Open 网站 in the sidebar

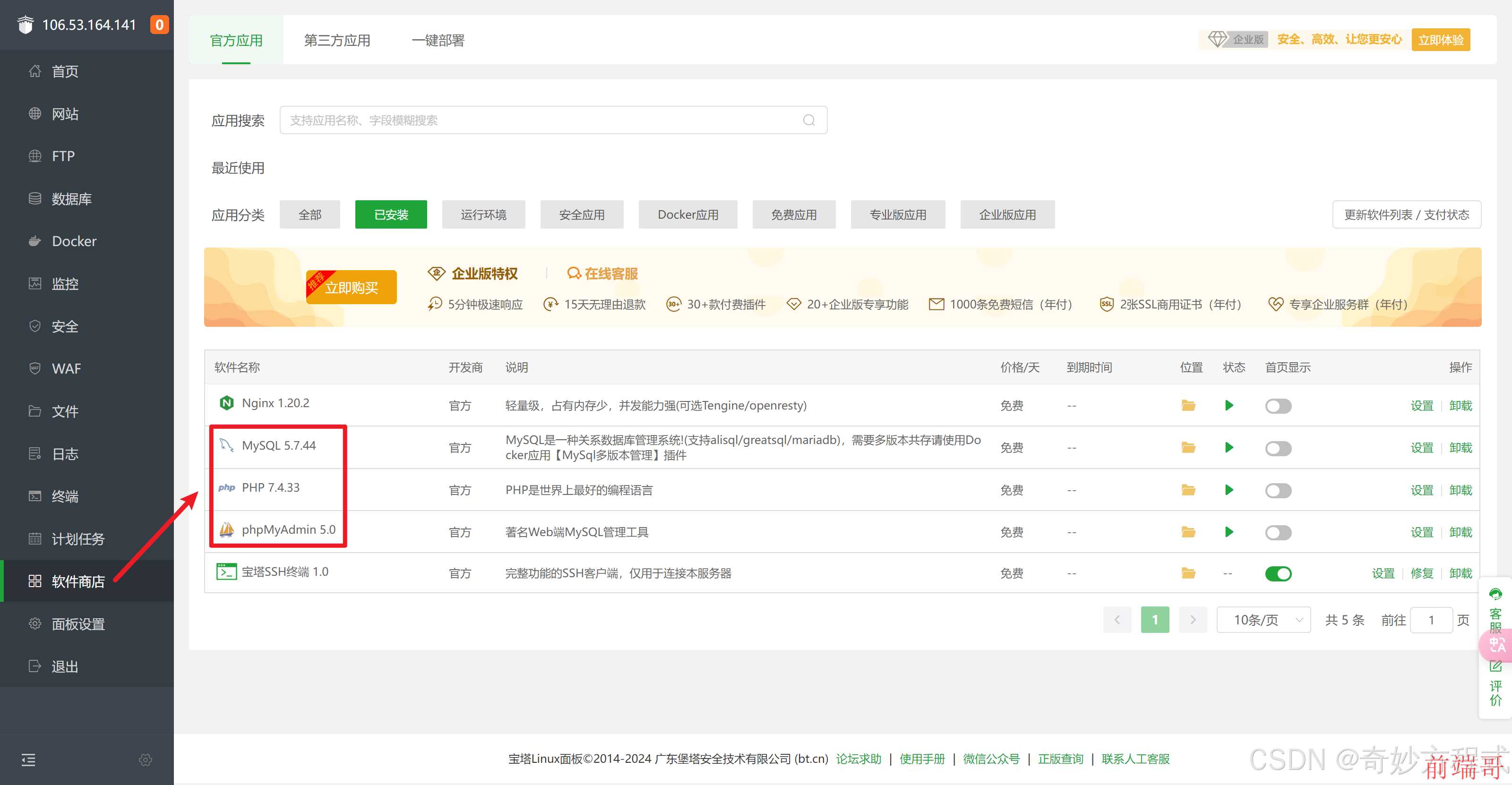coord(87,114)
